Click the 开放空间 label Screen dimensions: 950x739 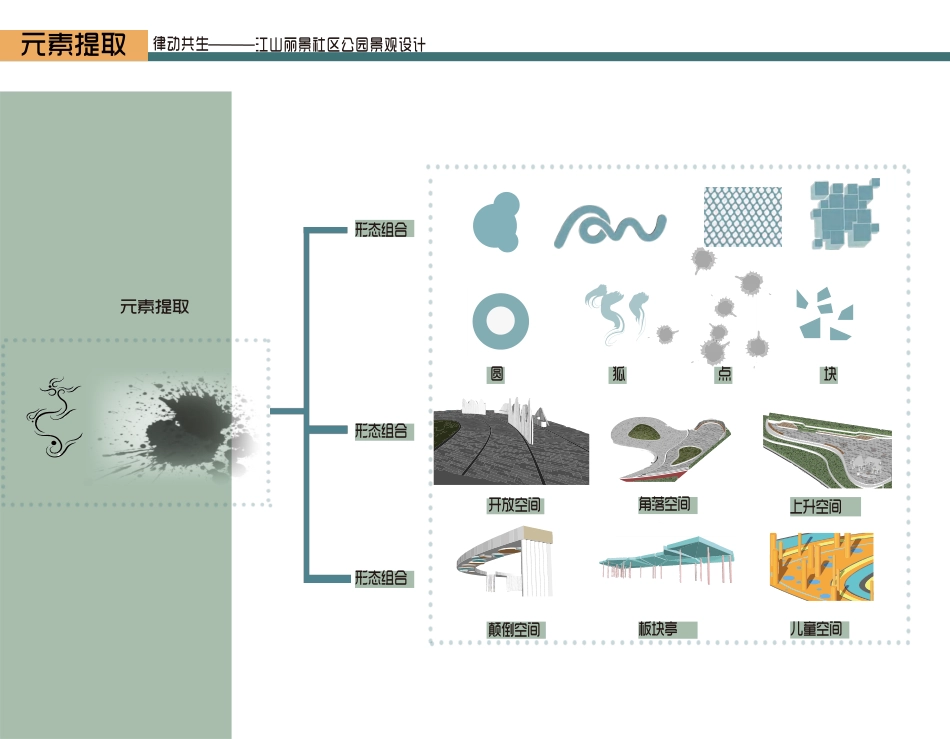point(514,505)
